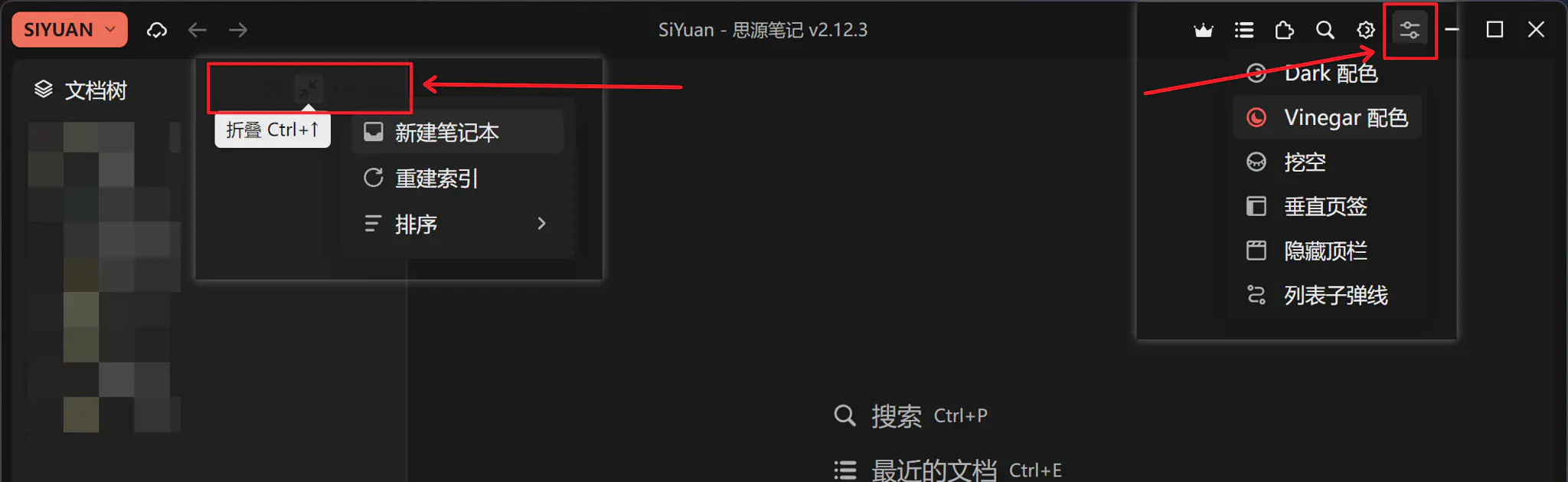This screenshot has width=1568, height=482.
Task: Open the theme sliders settings icon
Action: pyautogui.click(x=1410, y=30)
